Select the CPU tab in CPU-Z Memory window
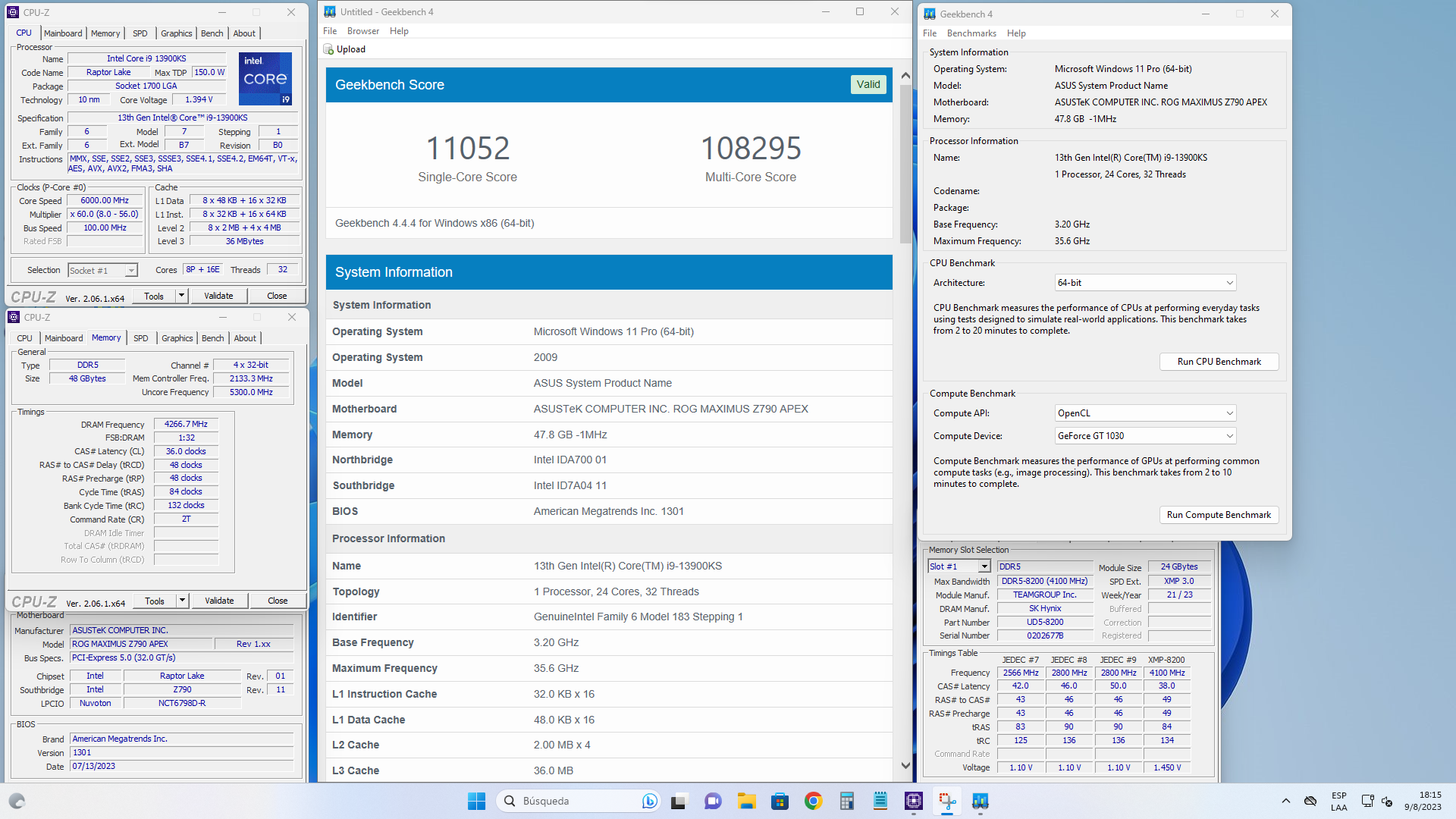Screen dimensions: 1456x819 point(25,338)
